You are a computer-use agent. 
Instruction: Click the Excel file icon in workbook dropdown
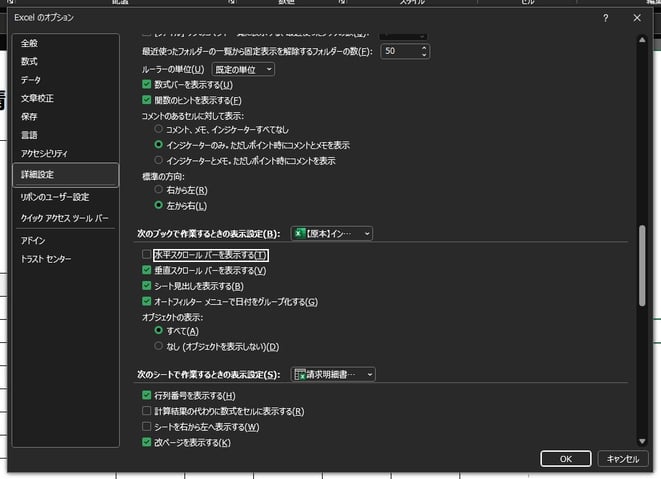click(299, 234)
